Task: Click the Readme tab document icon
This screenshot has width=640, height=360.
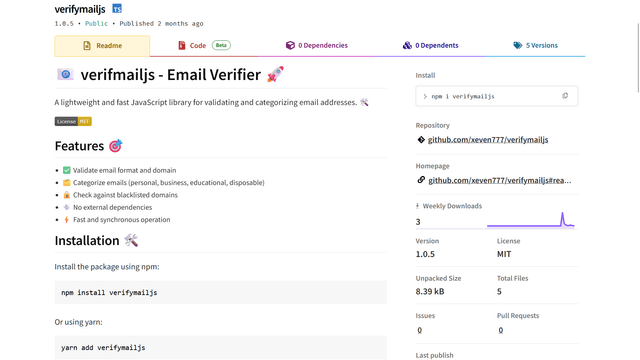Action: [x=87, y=46]
